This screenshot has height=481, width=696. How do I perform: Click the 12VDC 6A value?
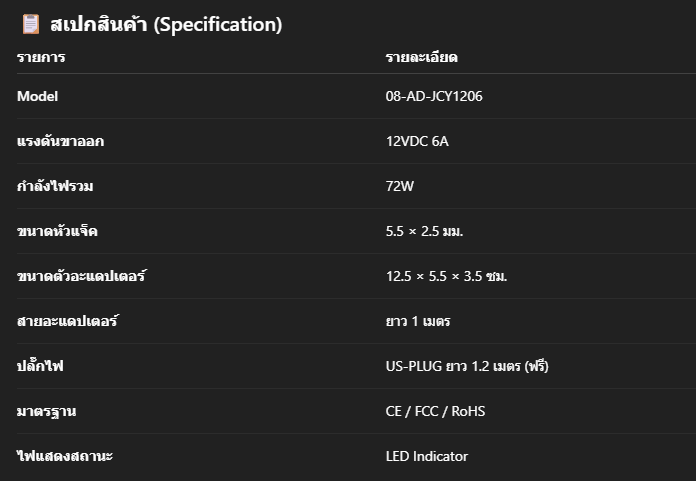[417, 141]
